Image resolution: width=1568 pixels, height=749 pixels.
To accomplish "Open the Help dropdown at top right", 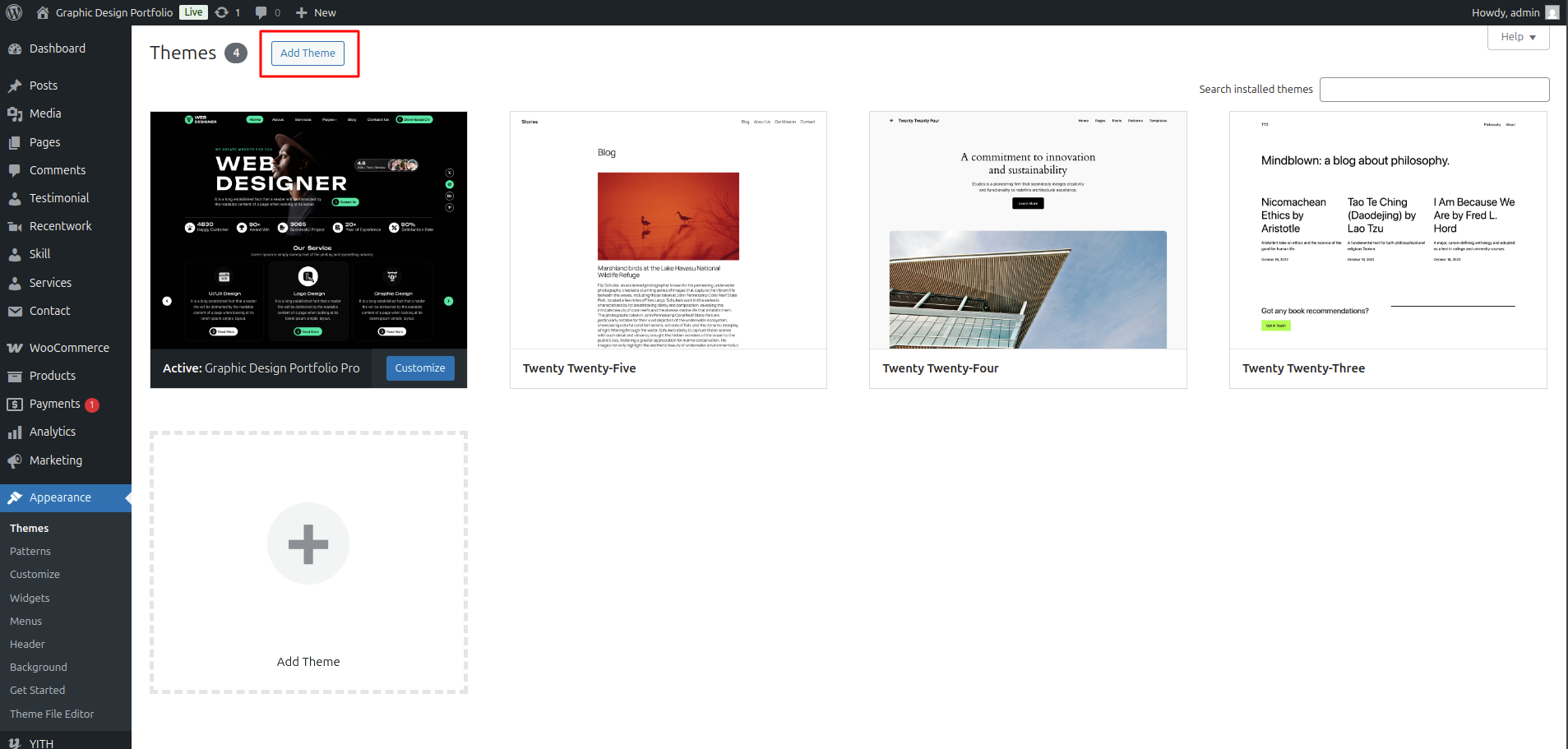I will [1517, 37].
